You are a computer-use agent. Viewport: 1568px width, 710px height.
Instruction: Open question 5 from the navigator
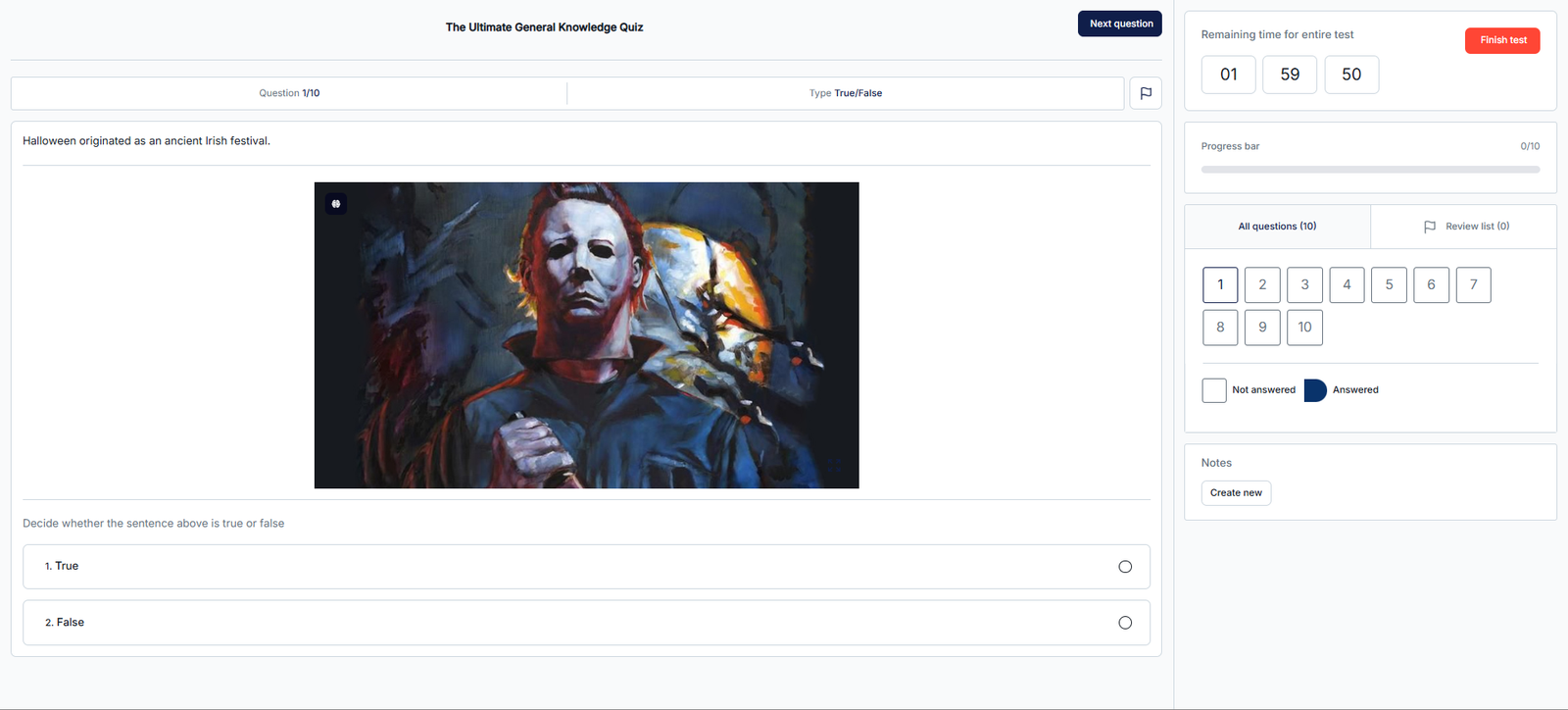click(x=1389, y=285)
